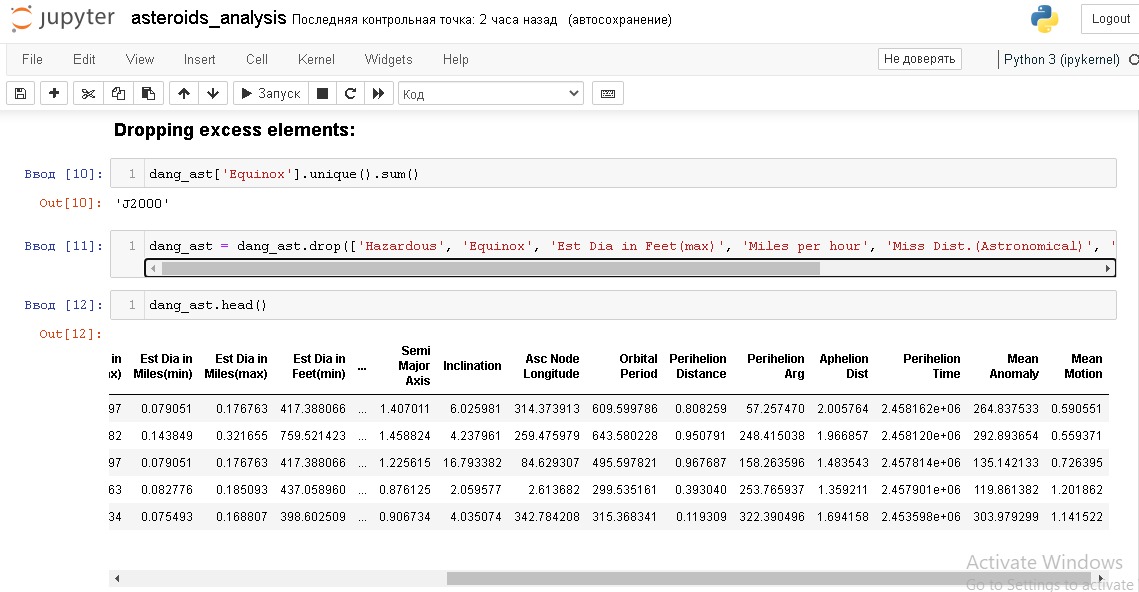Move the selected cell up
The height and width of the screenshot is (592, 1139).
(x=183, y=92)
